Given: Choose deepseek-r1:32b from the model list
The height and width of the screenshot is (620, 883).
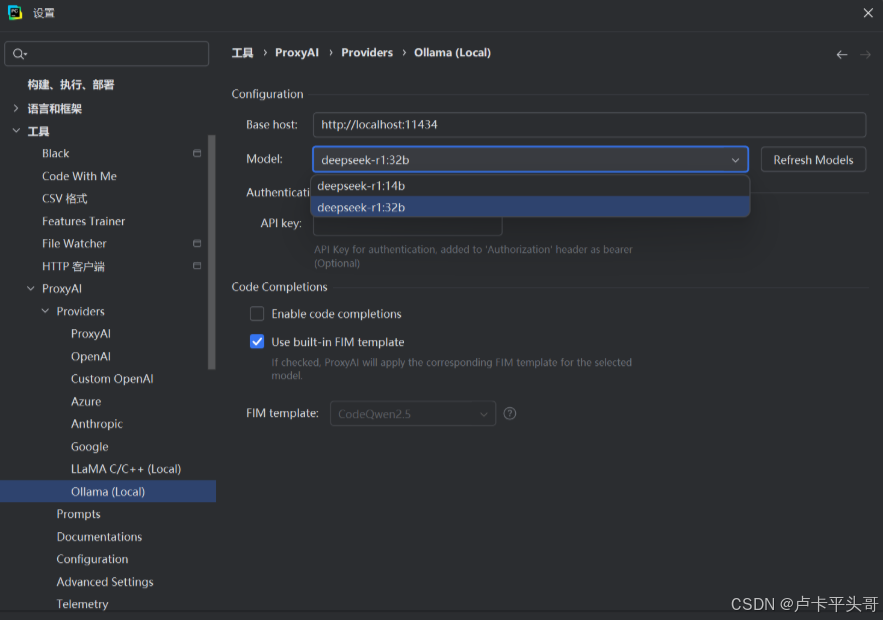Looking at the screenshot, I should (530, 207).
